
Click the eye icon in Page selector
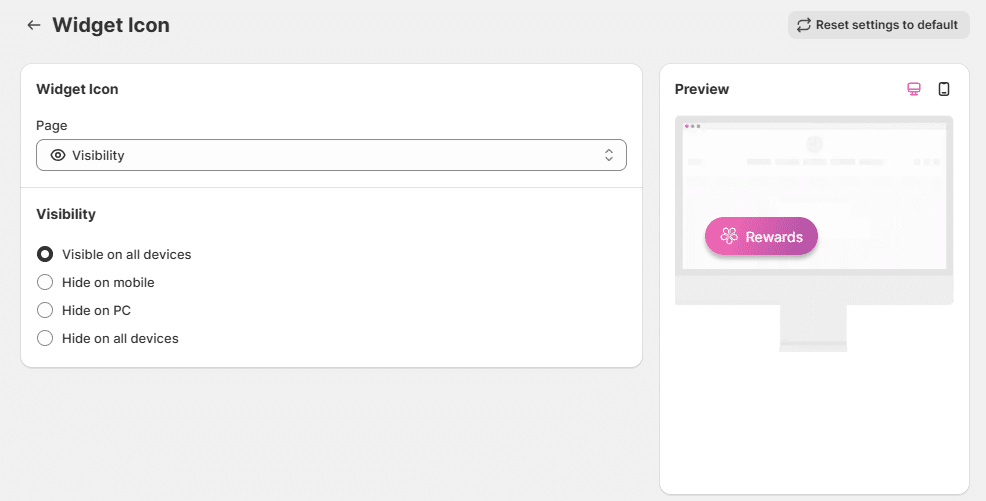tap(58, 155)
